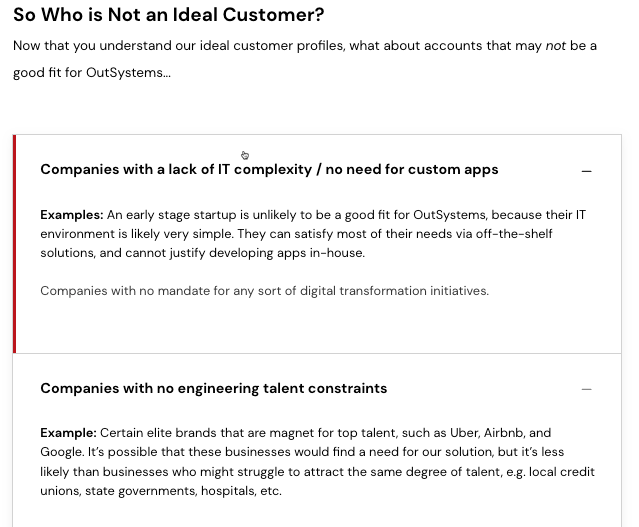Collapse engineering talent constraints section via minus icon
Image resolution: width=639 pixels, height=527 pixels.
tap(586, 389)
